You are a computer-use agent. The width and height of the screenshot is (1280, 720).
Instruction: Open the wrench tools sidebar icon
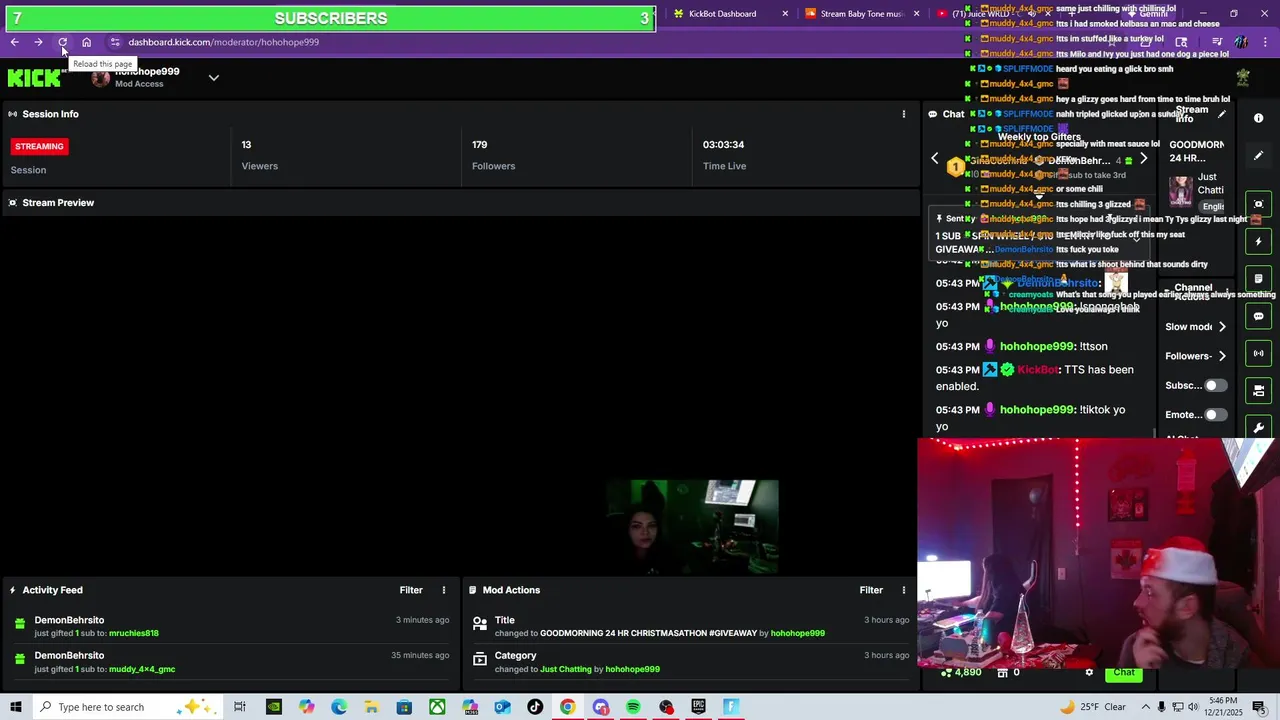[x=1258, y=427]
